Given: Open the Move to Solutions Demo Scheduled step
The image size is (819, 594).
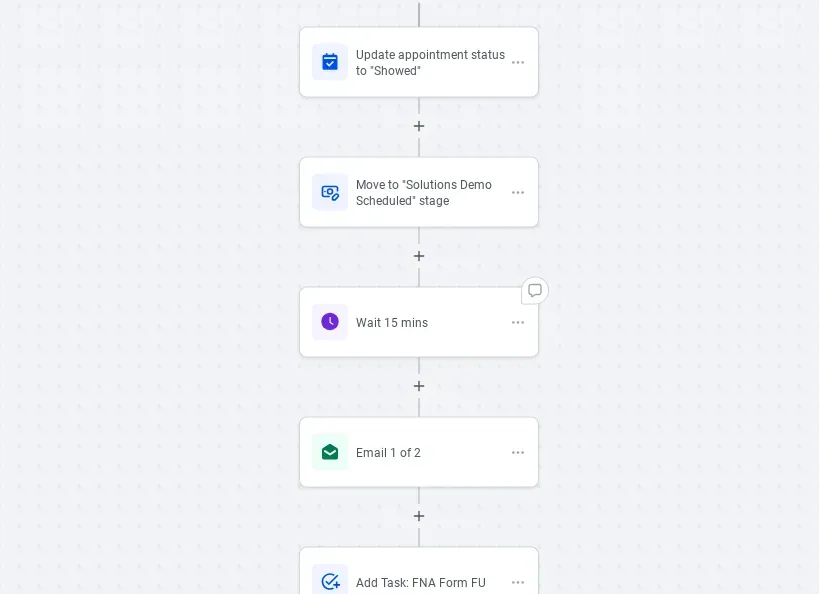Looking at the screenshot, I should tap(425, 192).
